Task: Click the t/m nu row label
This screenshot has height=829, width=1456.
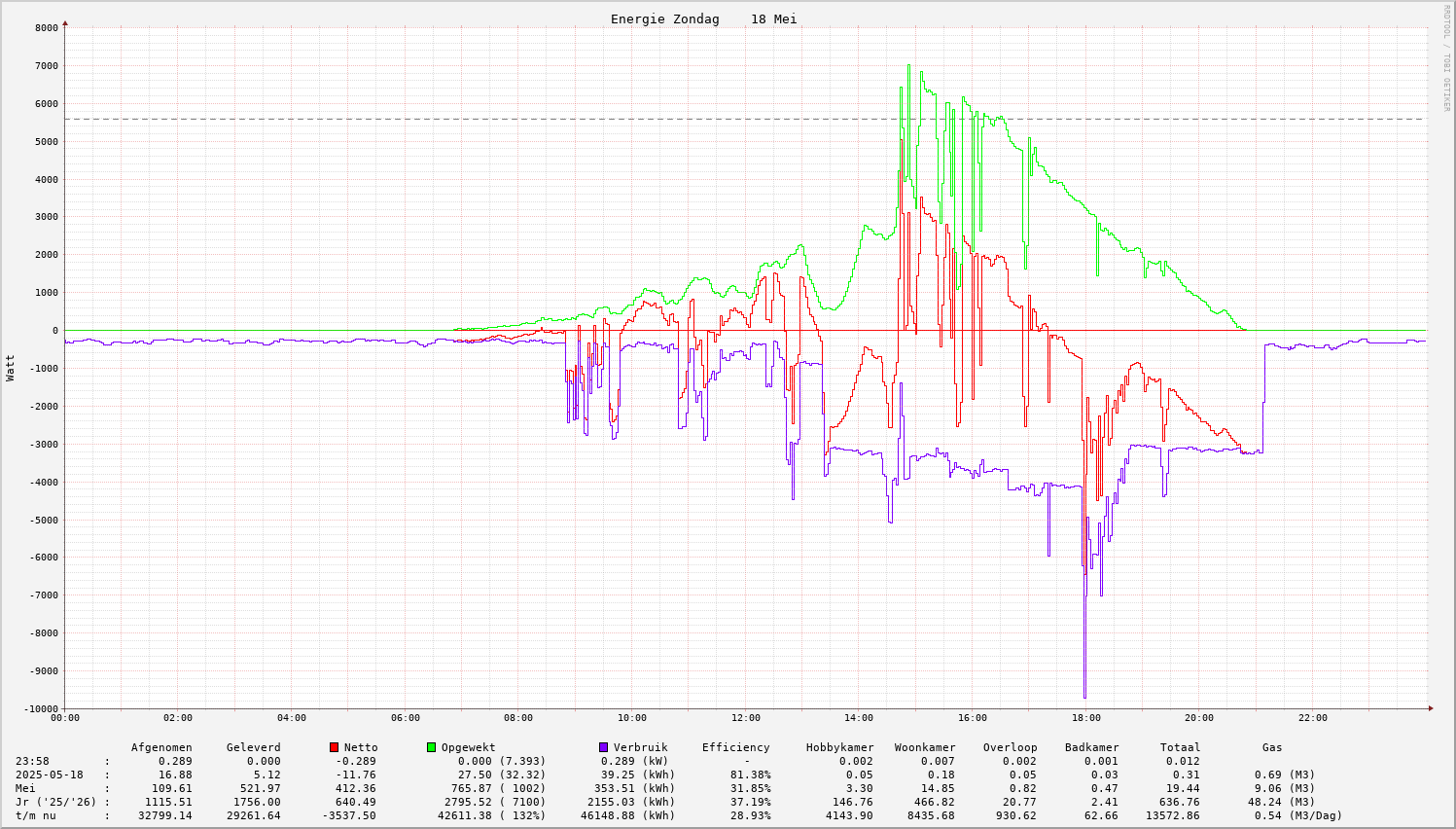Action: point(36,815)
